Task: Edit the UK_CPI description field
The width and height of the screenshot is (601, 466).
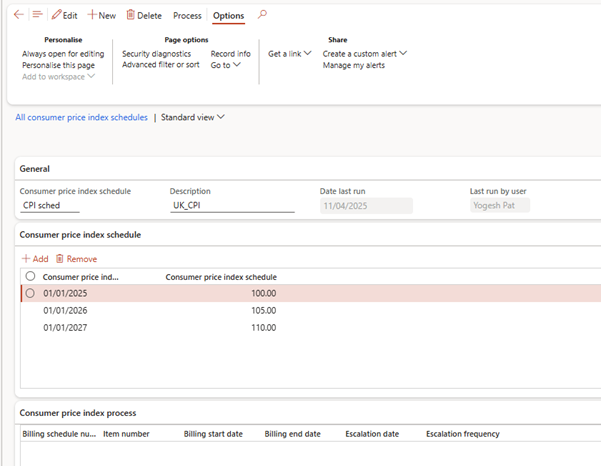Action: point(232,205)
